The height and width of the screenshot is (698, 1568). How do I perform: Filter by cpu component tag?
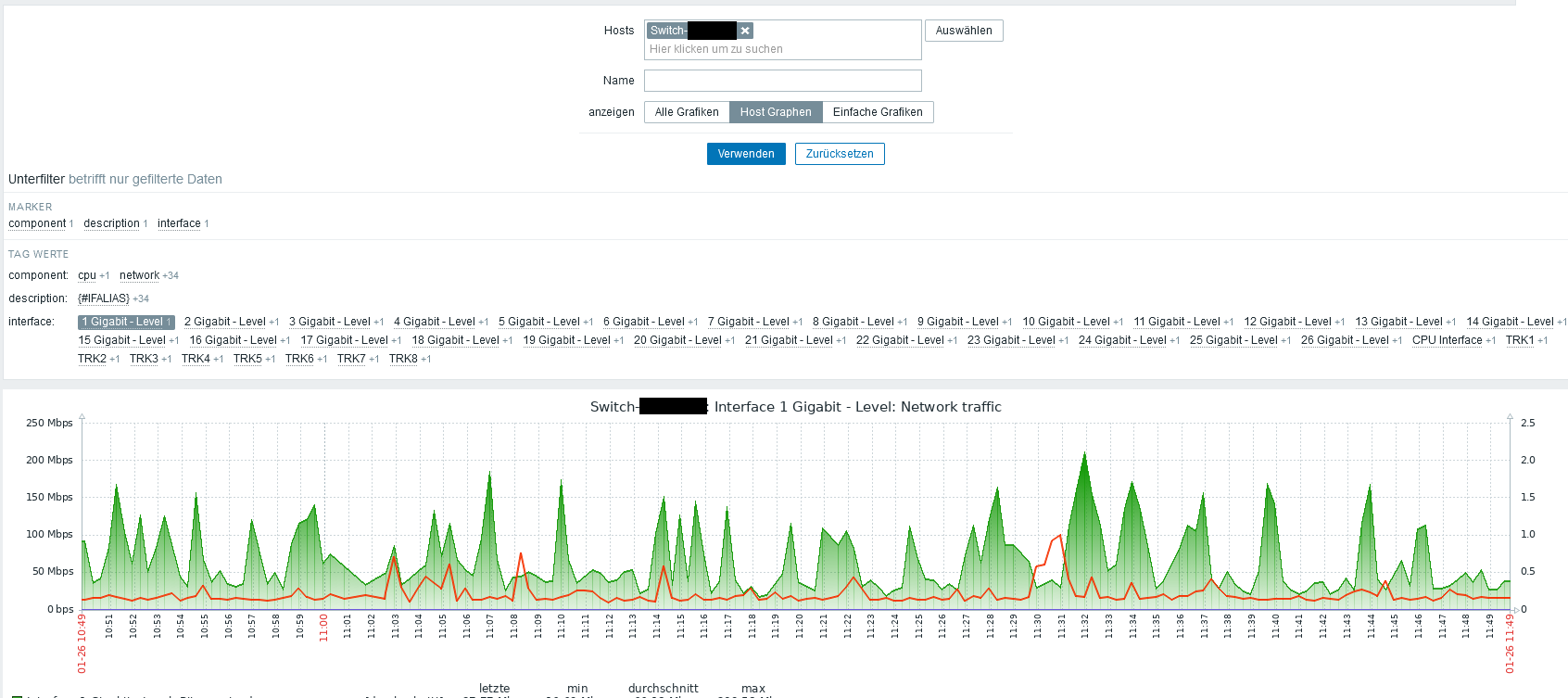[87, 275]
